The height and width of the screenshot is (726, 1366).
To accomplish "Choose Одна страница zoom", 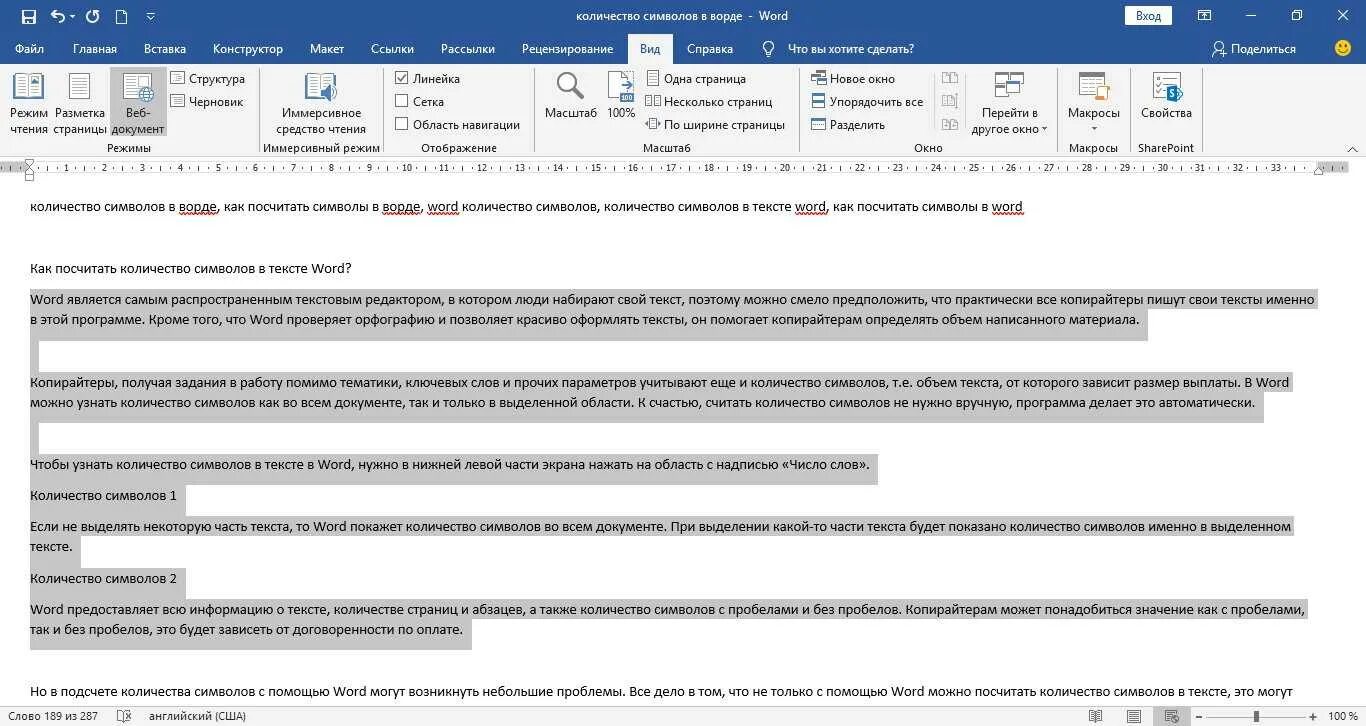I will click(696, 78).
